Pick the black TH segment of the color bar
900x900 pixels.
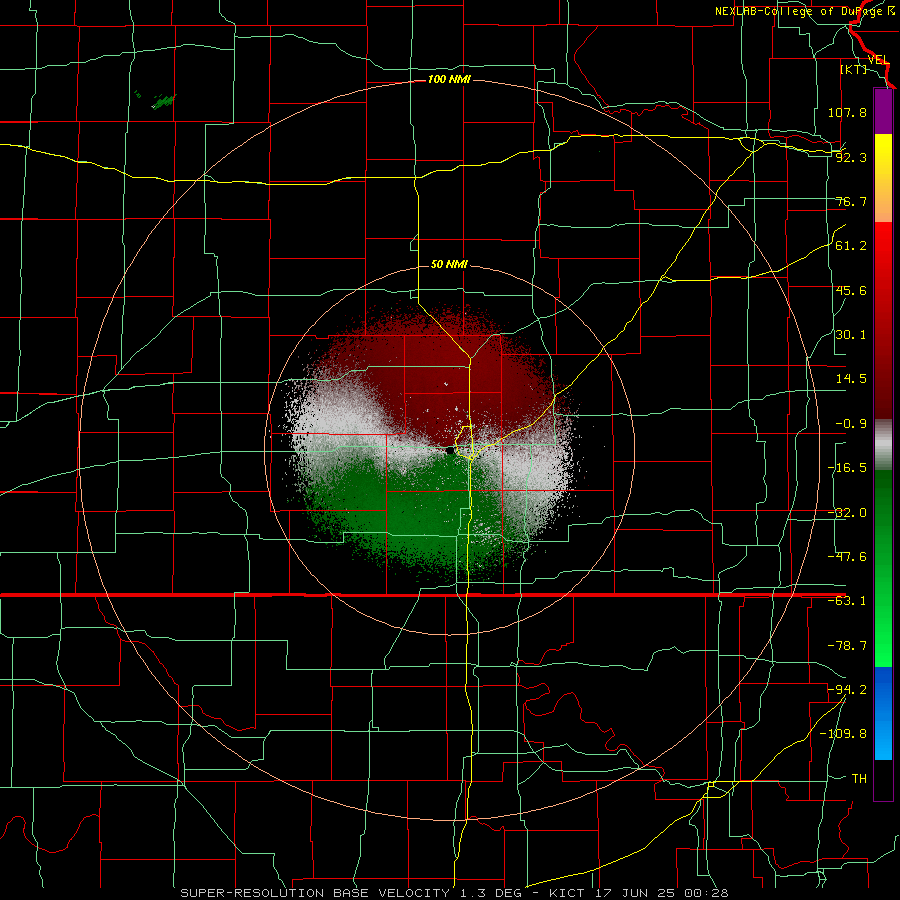click(883, 779)
